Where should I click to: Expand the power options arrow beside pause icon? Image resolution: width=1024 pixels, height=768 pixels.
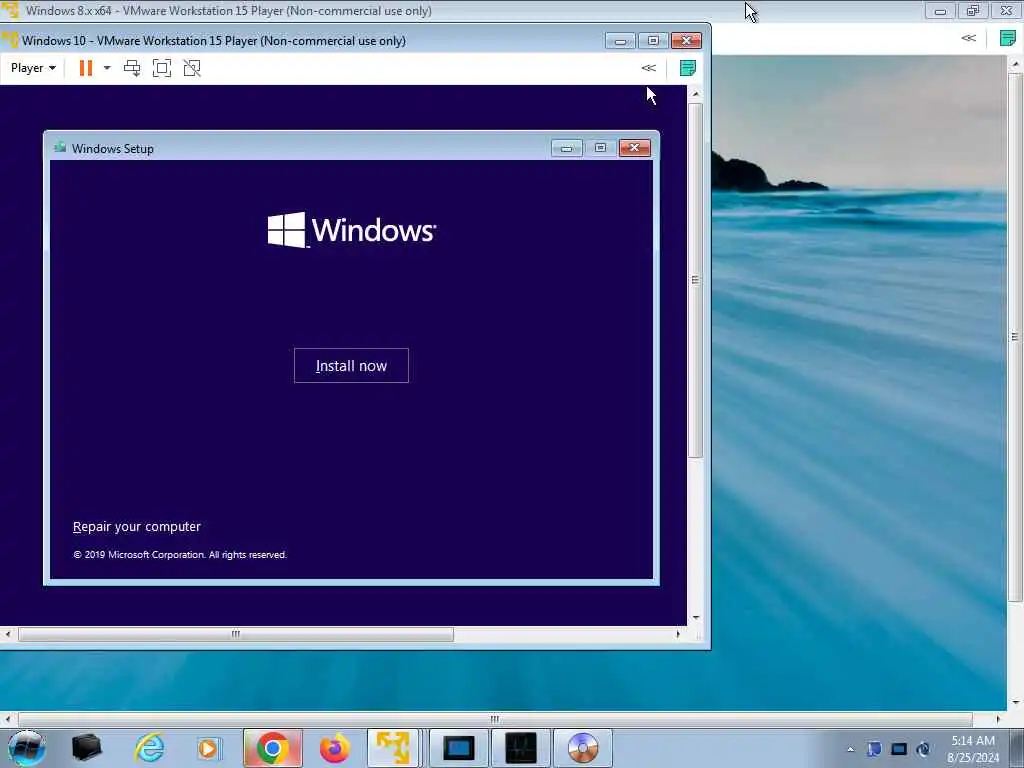[x=107, y=68]
